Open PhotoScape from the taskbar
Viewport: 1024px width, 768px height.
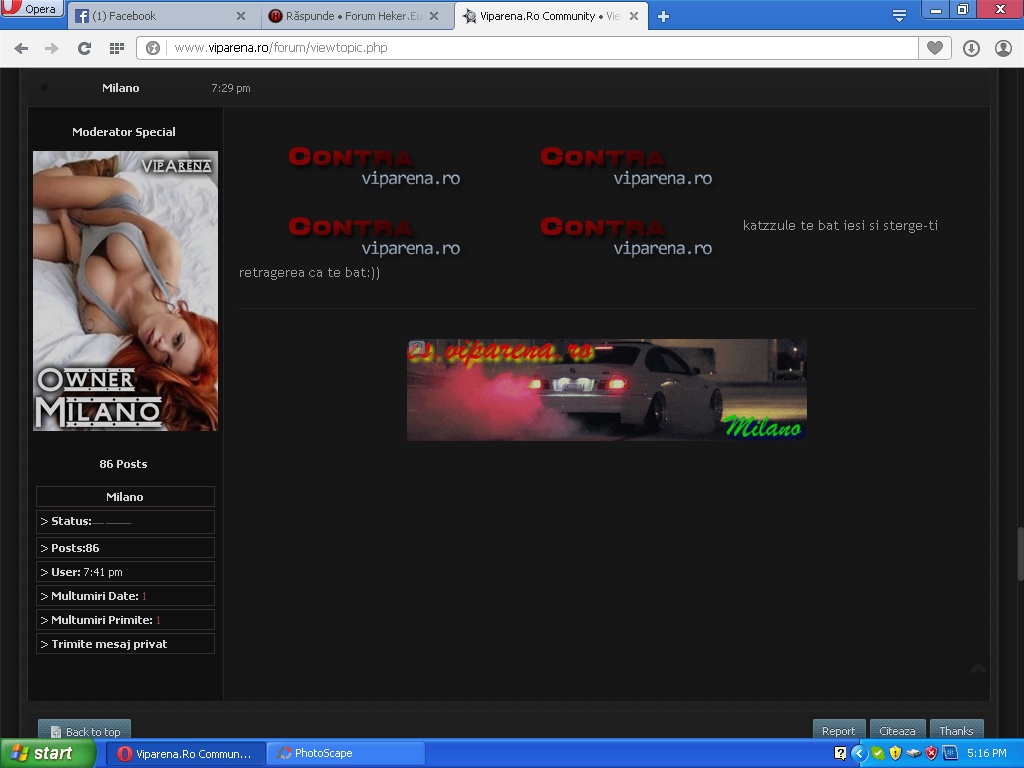pyautogui.click(x=346, y=754)
